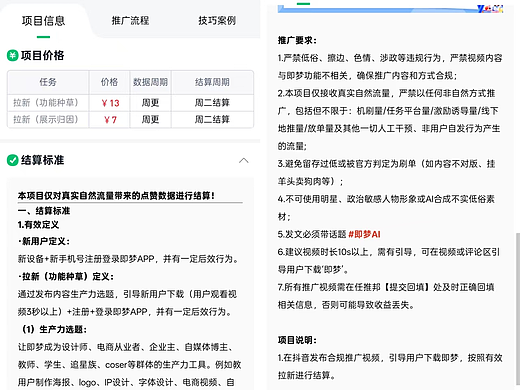The width and height of the screenshot is (520, 390).
Task: Click the ·新用户定义 label
Action: [44, 241]
